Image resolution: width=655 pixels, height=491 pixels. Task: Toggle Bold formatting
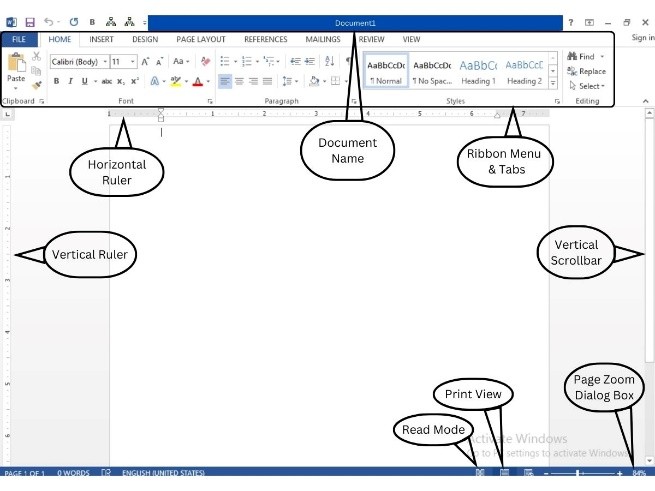click(x=57, y=81)
